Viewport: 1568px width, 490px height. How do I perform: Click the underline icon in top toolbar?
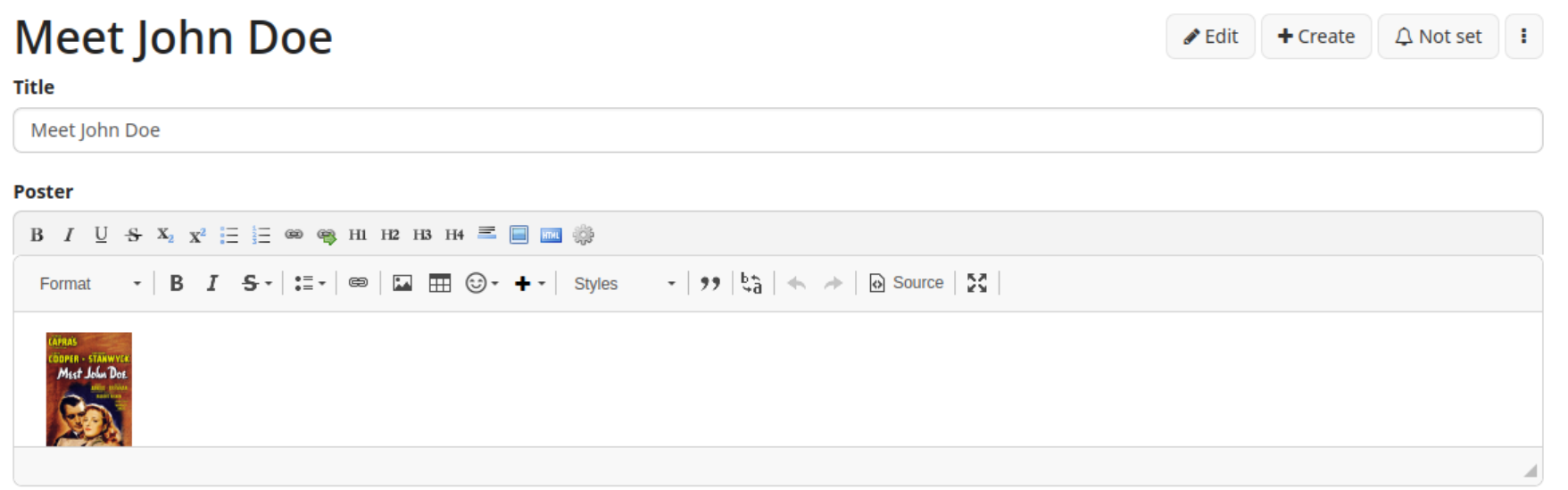[101, 235]
